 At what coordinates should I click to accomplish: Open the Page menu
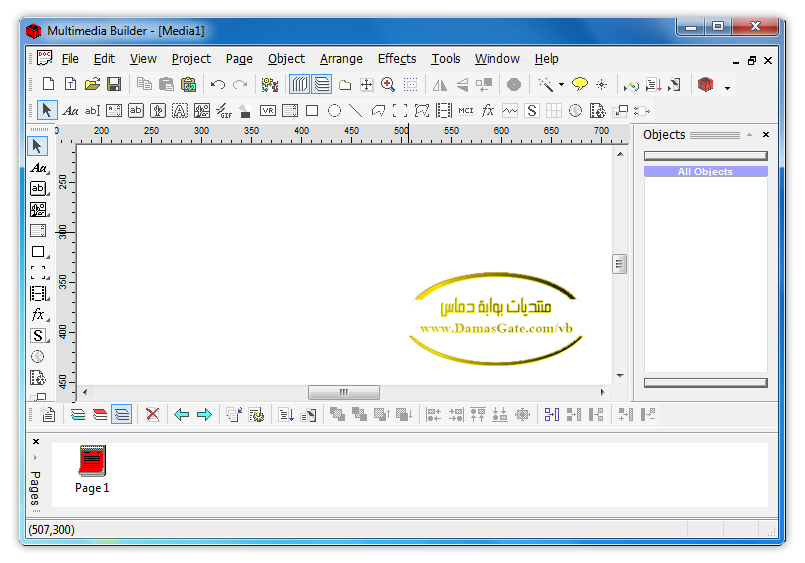[x=239, y=59]
